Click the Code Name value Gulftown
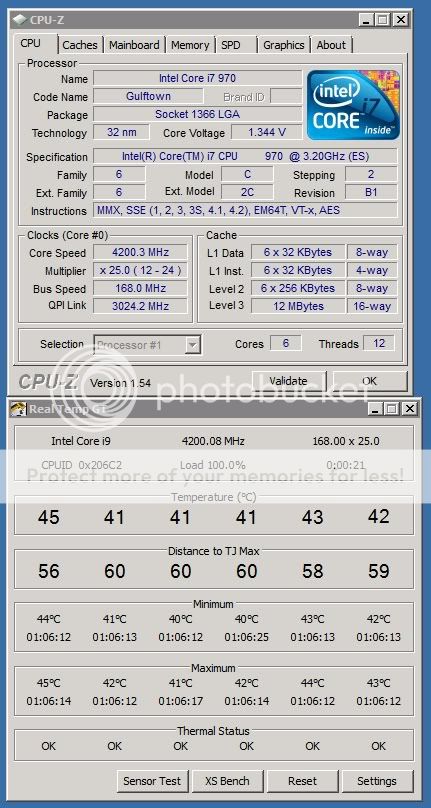This screenshot has width=431, height=808. click(x=148, y=96)
